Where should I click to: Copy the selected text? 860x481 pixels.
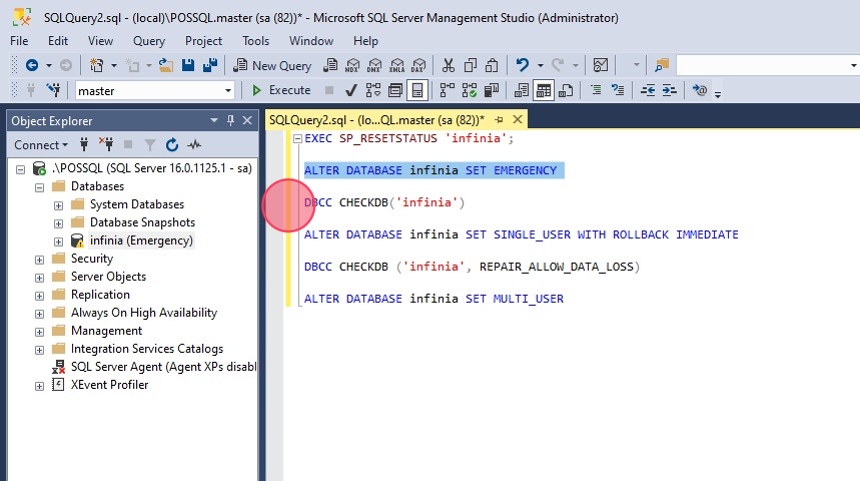470,66
